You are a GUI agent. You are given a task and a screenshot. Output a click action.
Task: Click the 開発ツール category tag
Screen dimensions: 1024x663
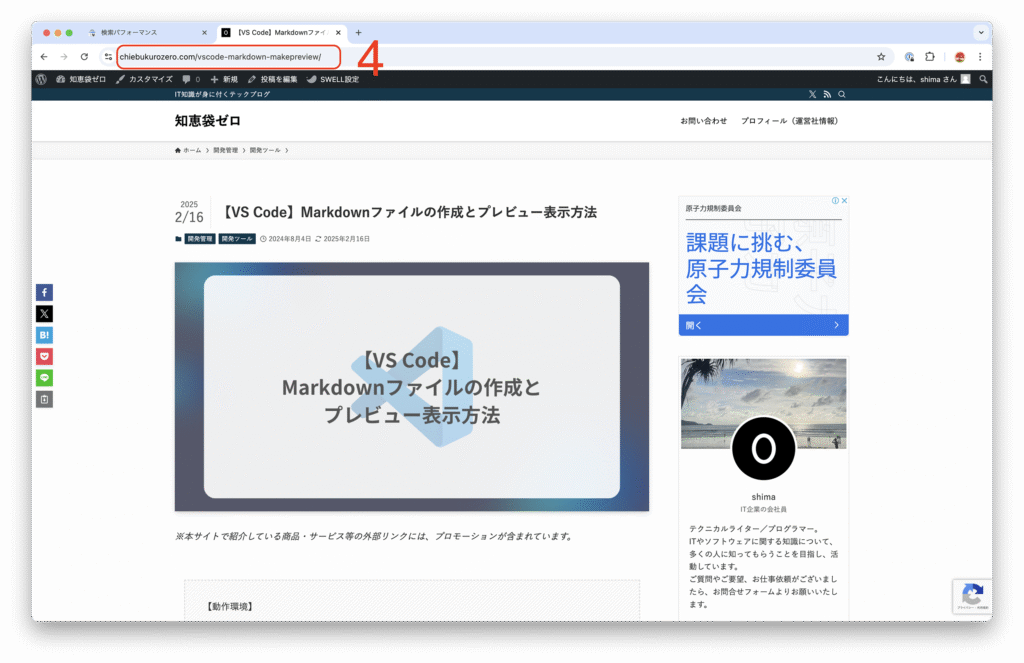pyautogui.click(x=237, y=239)
